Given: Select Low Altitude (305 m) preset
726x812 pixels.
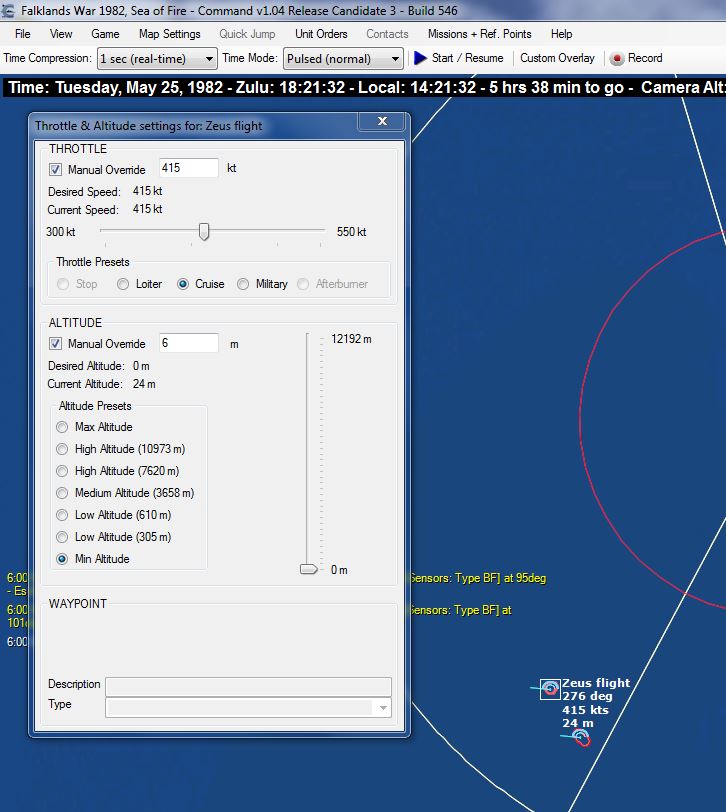Looking at the screenshot, I should tap(62, 537).
